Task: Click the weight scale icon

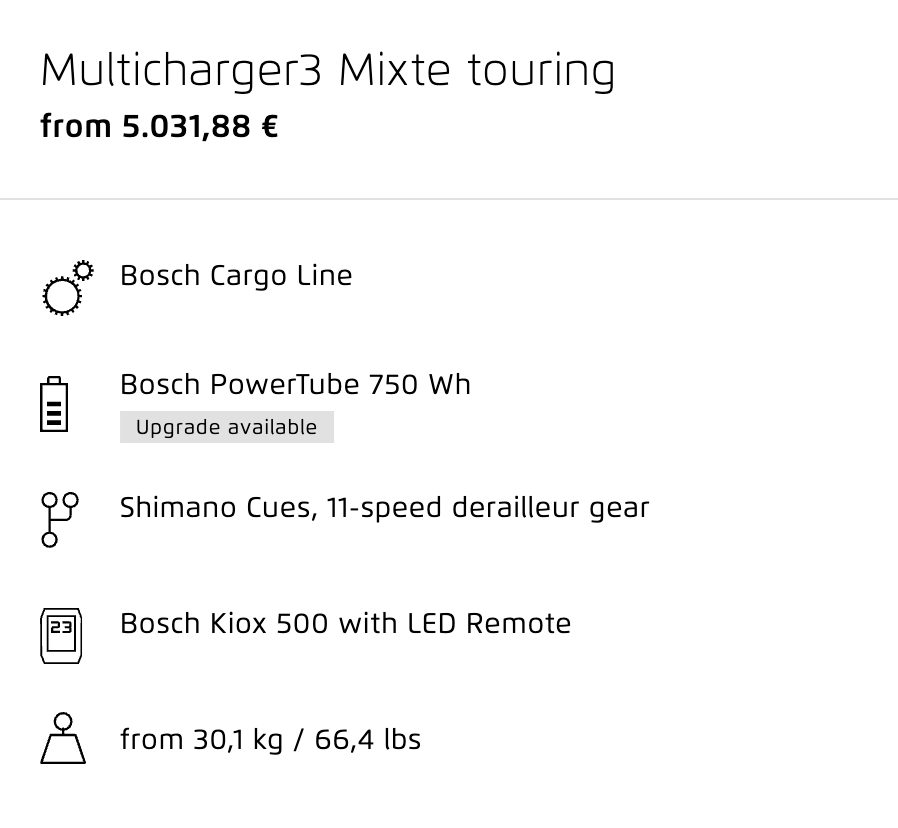Action: 63,738
